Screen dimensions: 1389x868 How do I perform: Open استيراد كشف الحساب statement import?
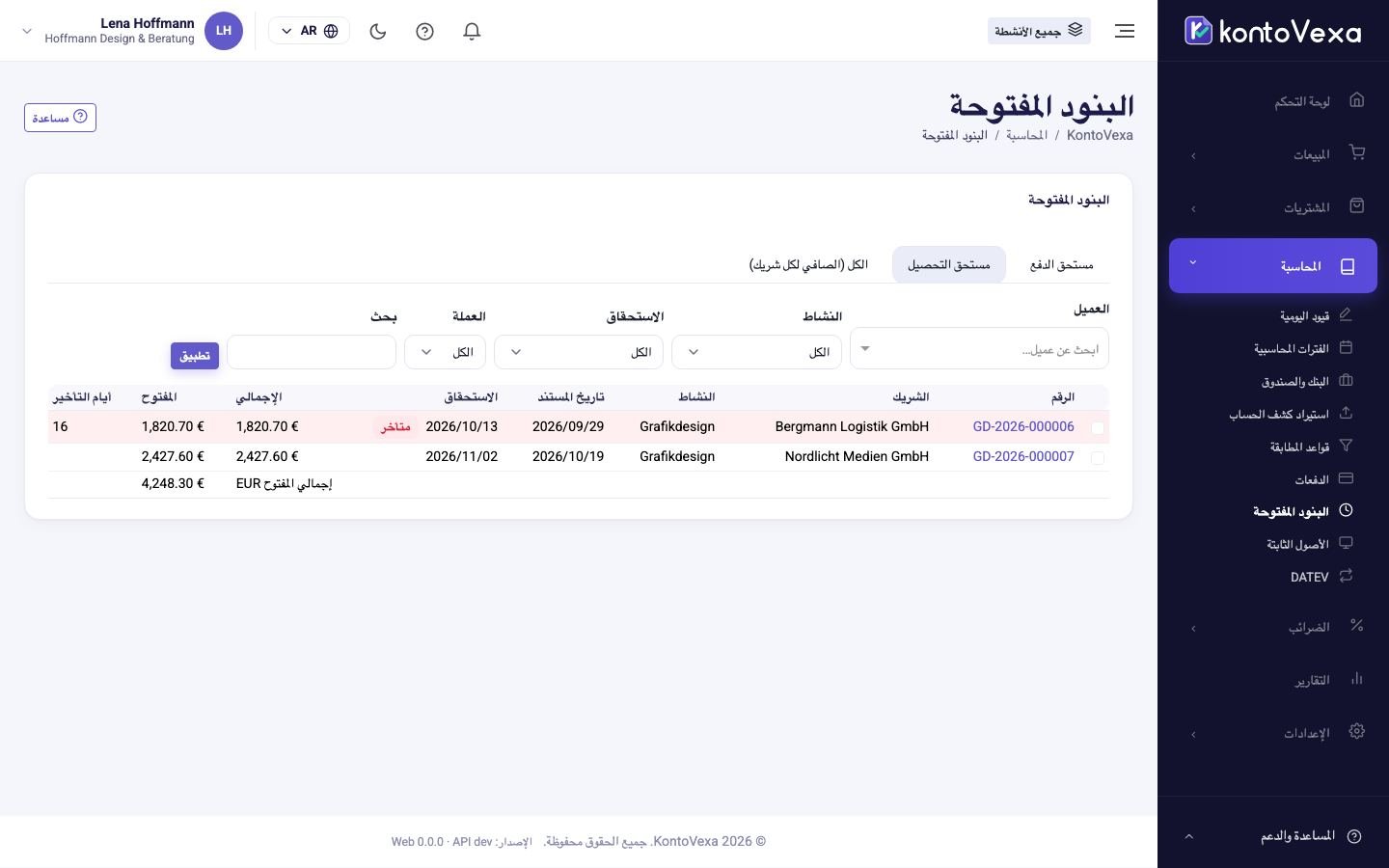coord(1291,414)
